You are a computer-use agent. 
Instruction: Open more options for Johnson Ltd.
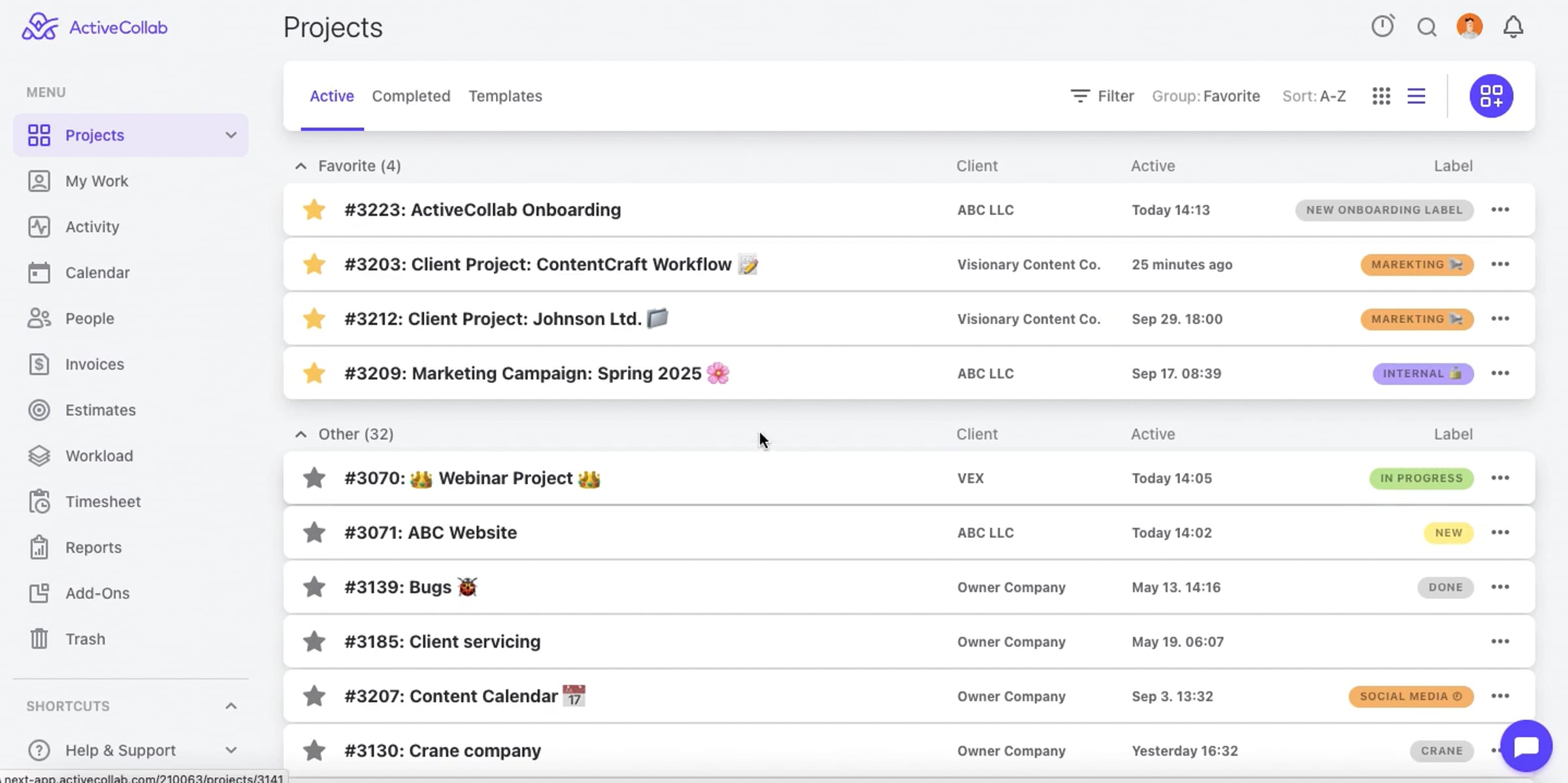tap(1500, 319)
